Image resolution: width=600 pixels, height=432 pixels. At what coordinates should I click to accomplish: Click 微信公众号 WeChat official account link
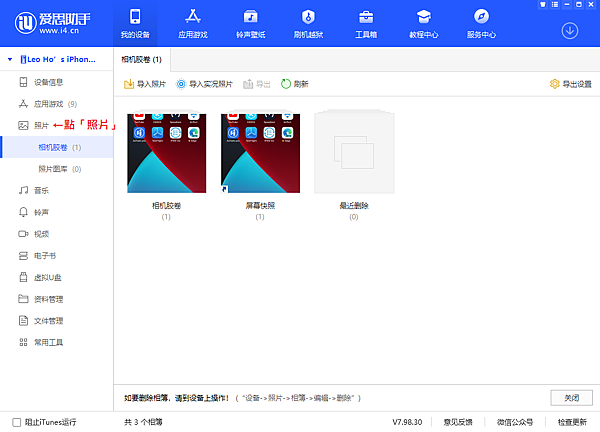point(515,422)
